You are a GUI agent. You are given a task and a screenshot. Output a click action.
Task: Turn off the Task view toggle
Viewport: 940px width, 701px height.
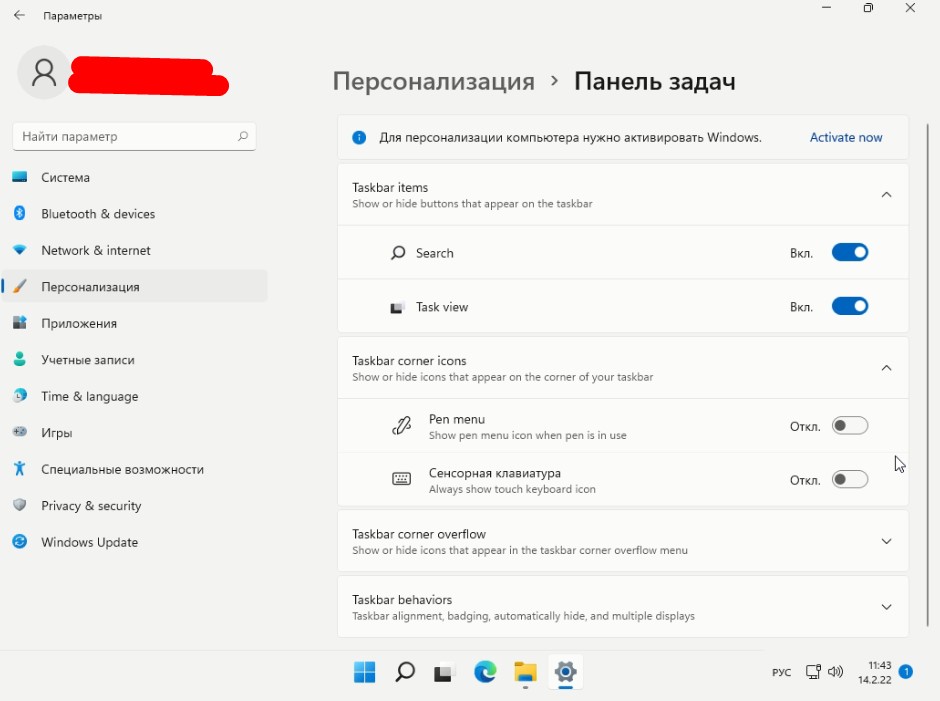pyautogui.click(x=849, y=306)
